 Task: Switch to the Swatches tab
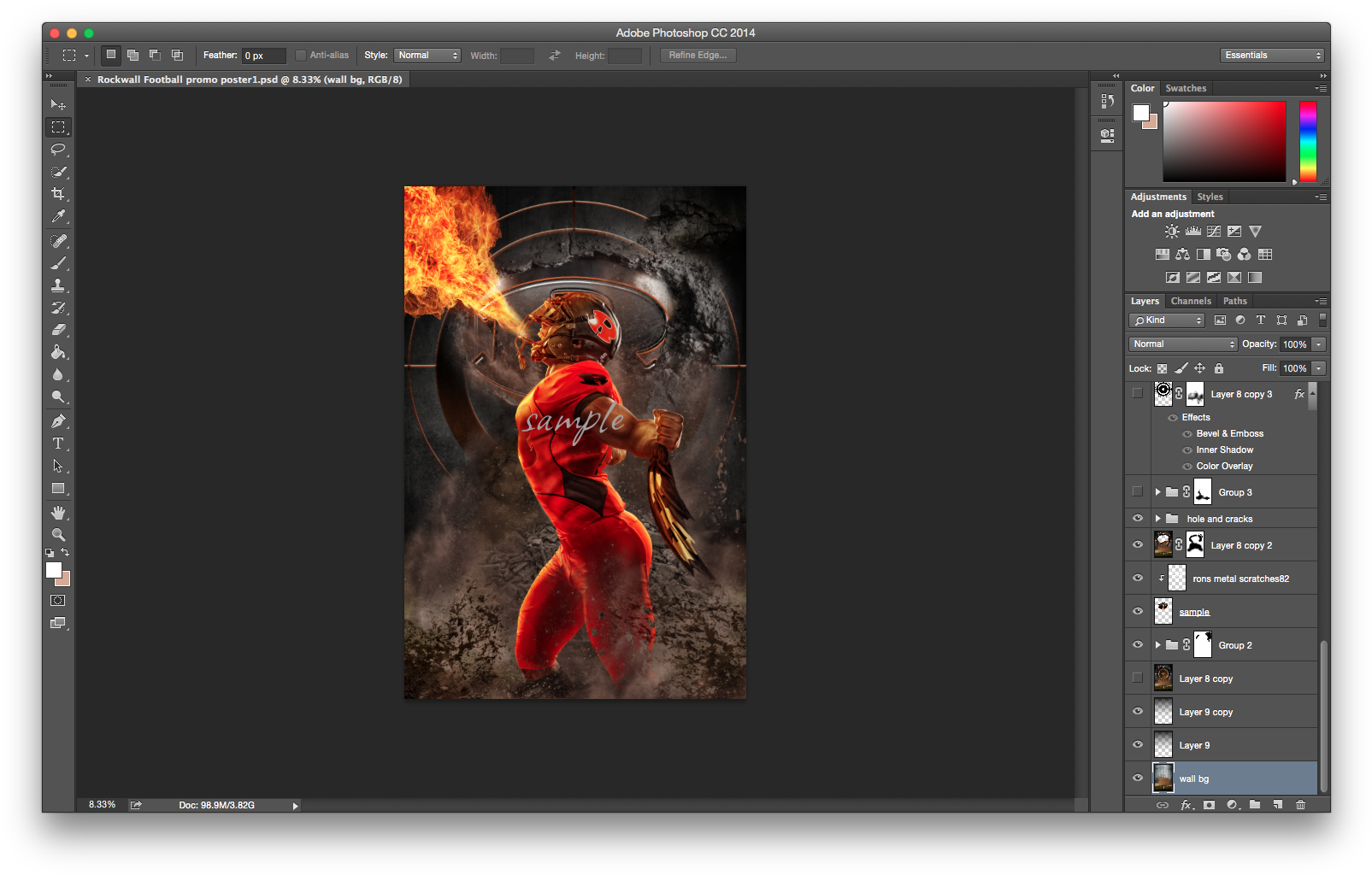[1187, 88]
